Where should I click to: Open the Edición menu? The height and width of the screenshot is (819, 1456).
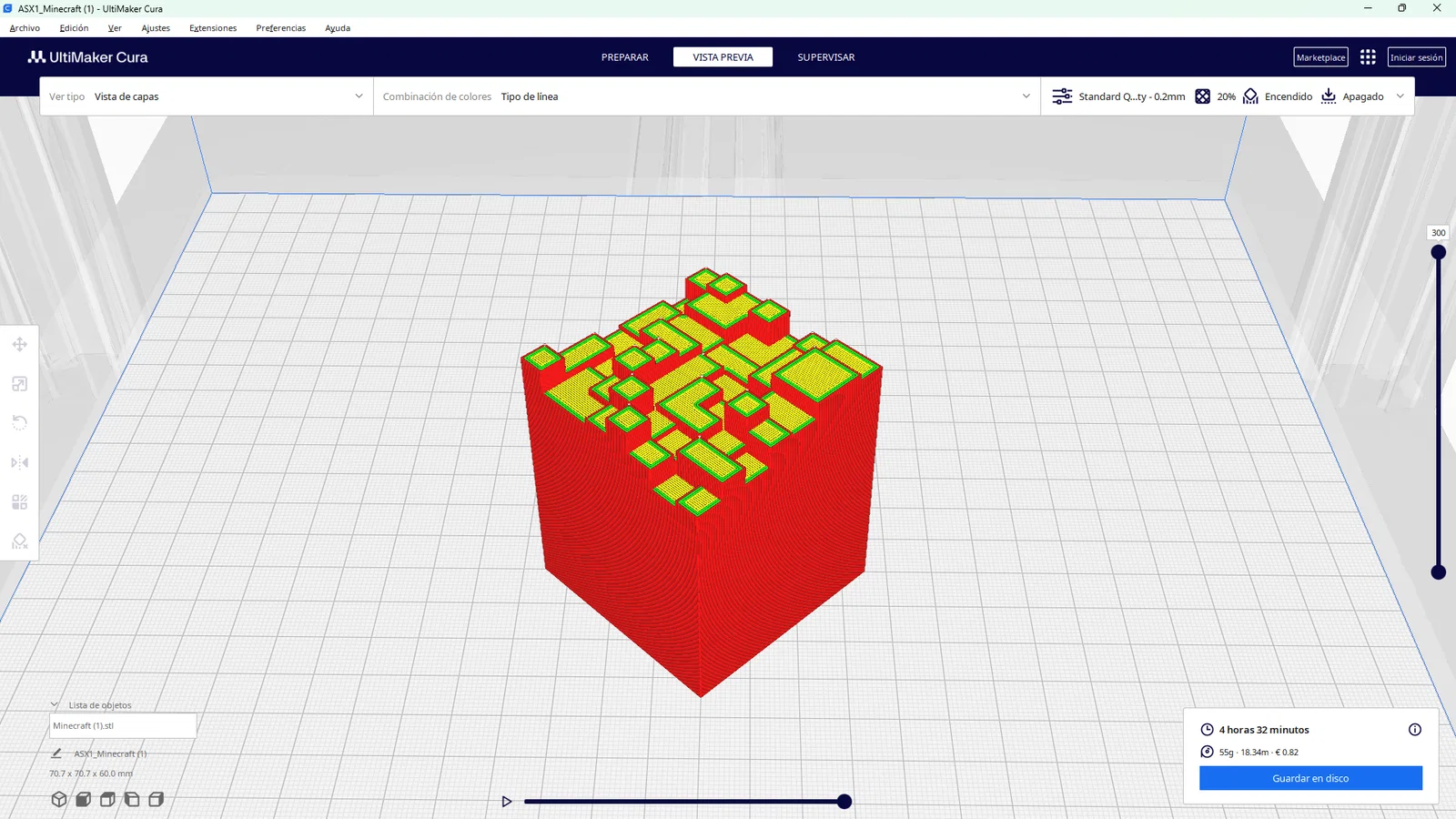75,28
